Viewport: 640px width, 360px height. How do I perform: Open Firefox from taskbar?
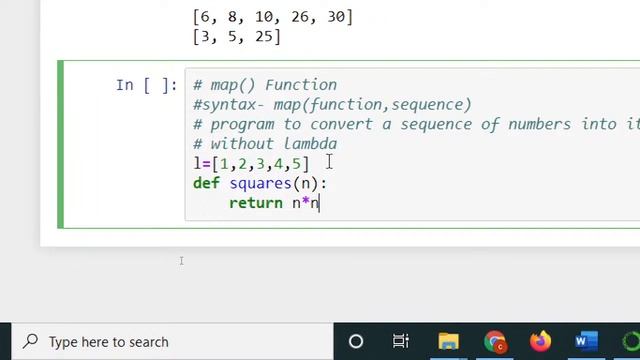(x=540, y=341)
